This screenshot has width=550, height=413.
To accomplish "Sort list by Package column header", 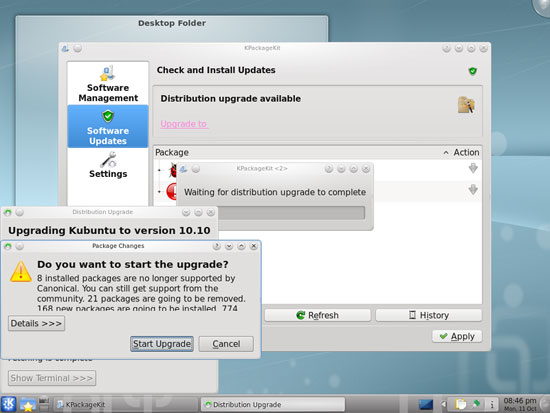I will point(172,152).
